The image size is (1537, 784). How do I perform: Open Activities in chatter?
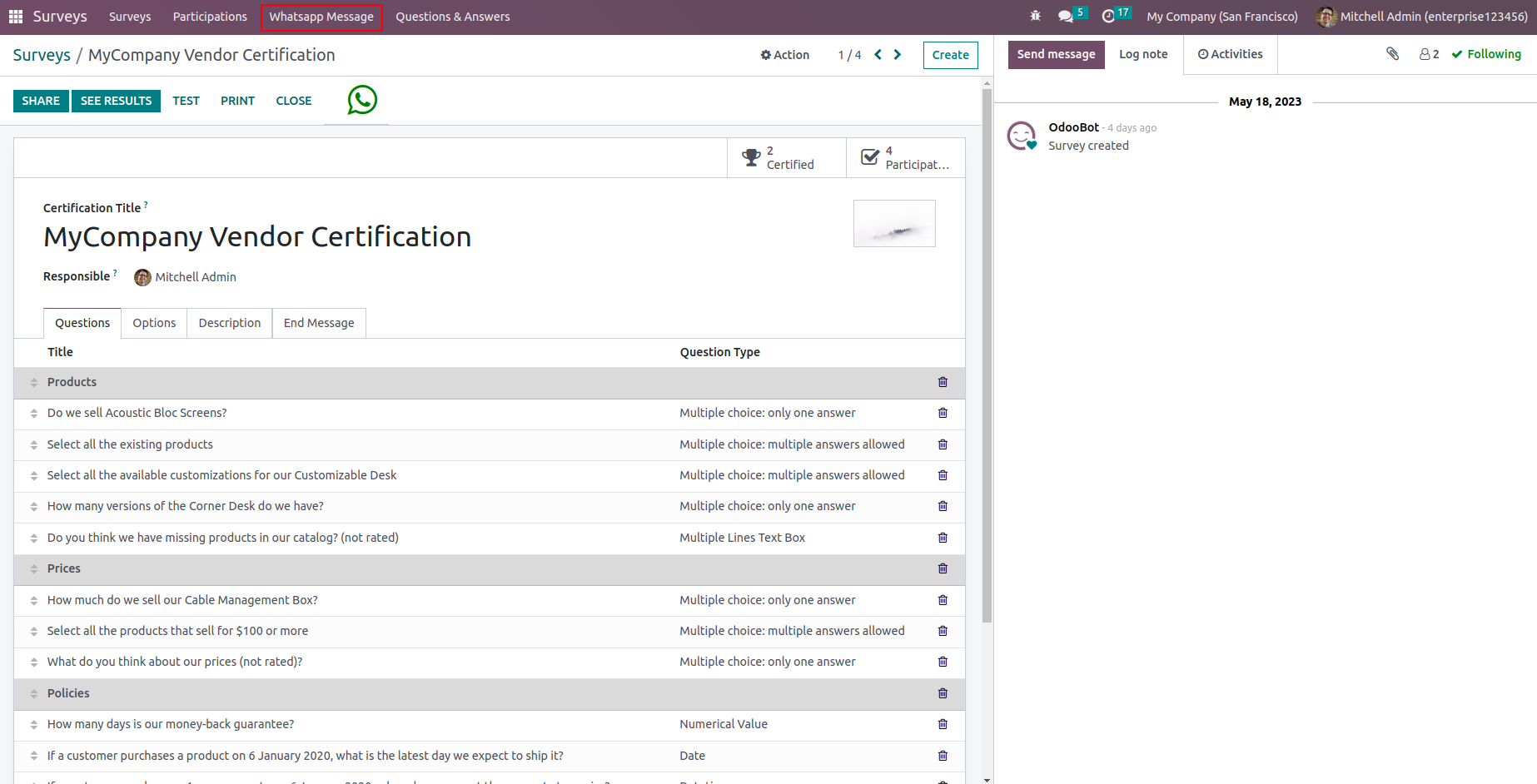[1231, 54]
